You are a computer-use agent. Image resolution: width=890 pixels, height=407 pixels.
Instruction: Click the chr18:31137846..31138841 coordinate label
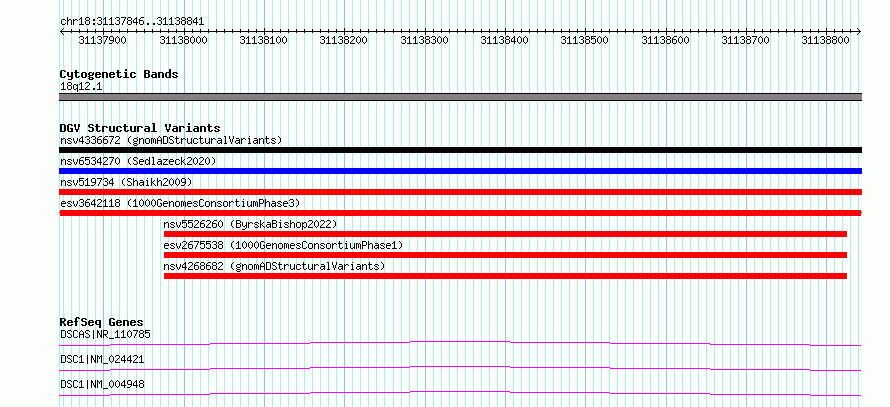[132, 22]
